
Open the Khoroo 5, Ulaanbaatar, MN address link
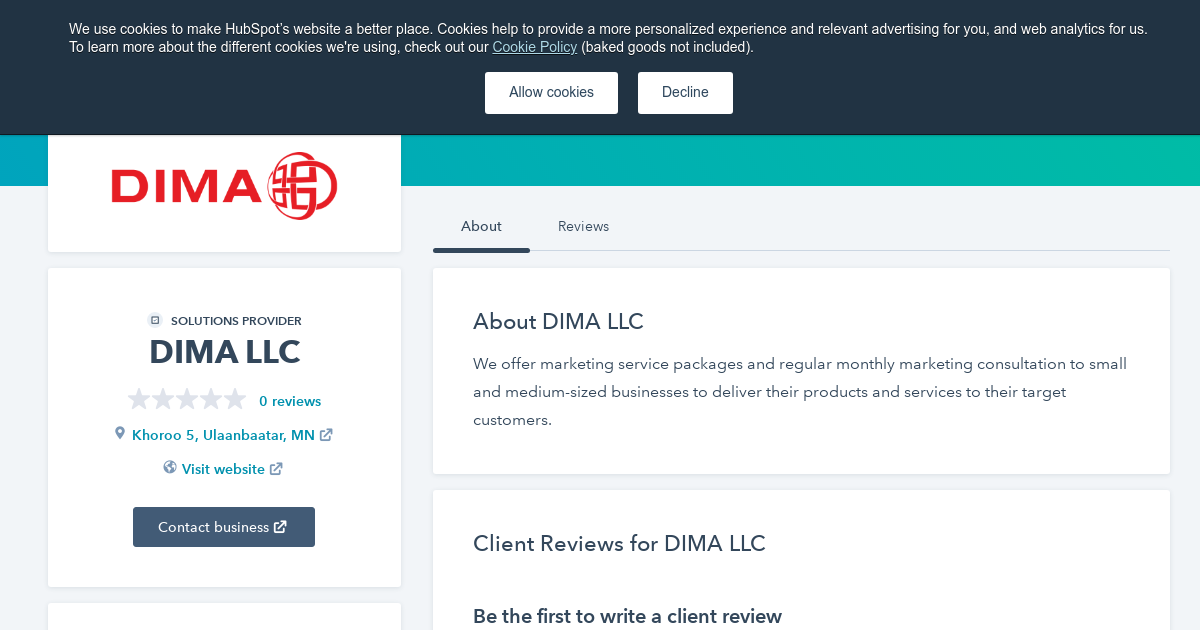pos(222,434)
